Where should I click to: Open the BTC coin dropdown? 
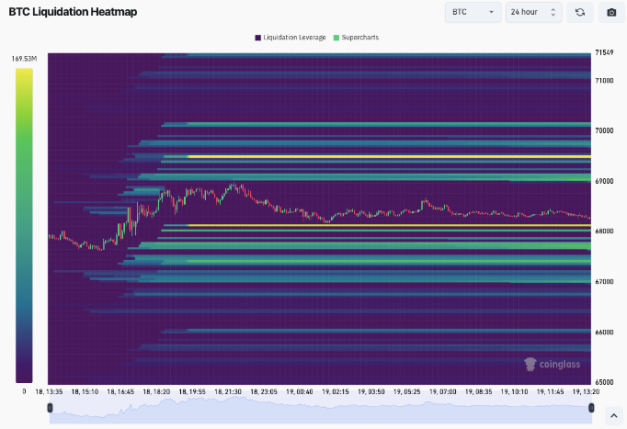472,13
